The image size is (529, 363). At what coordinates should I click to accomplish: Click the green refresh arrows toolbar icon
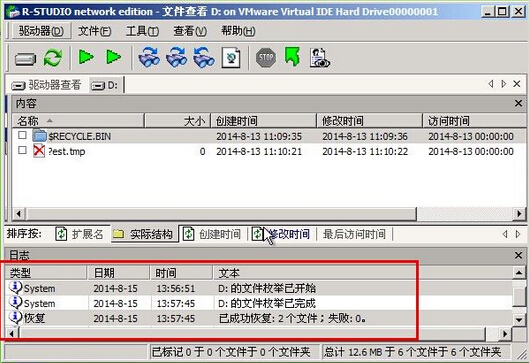click(53, 58)
